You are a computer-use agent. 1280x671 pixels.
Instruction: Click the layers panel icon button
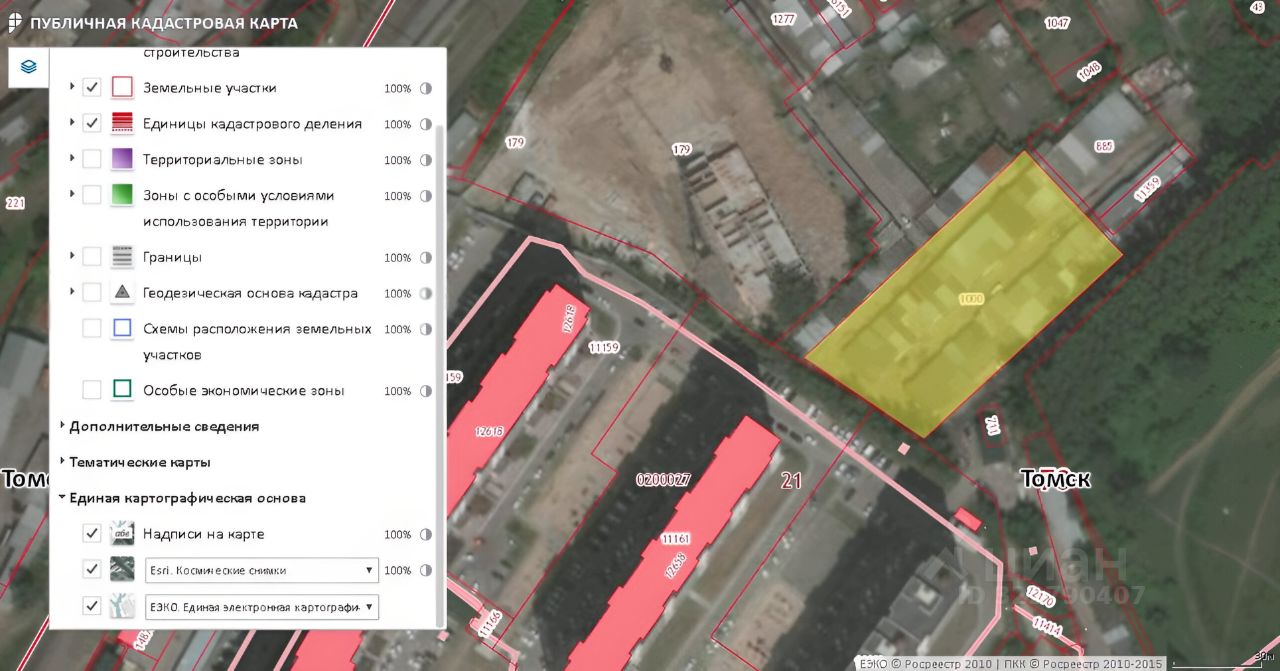point(29,67)
